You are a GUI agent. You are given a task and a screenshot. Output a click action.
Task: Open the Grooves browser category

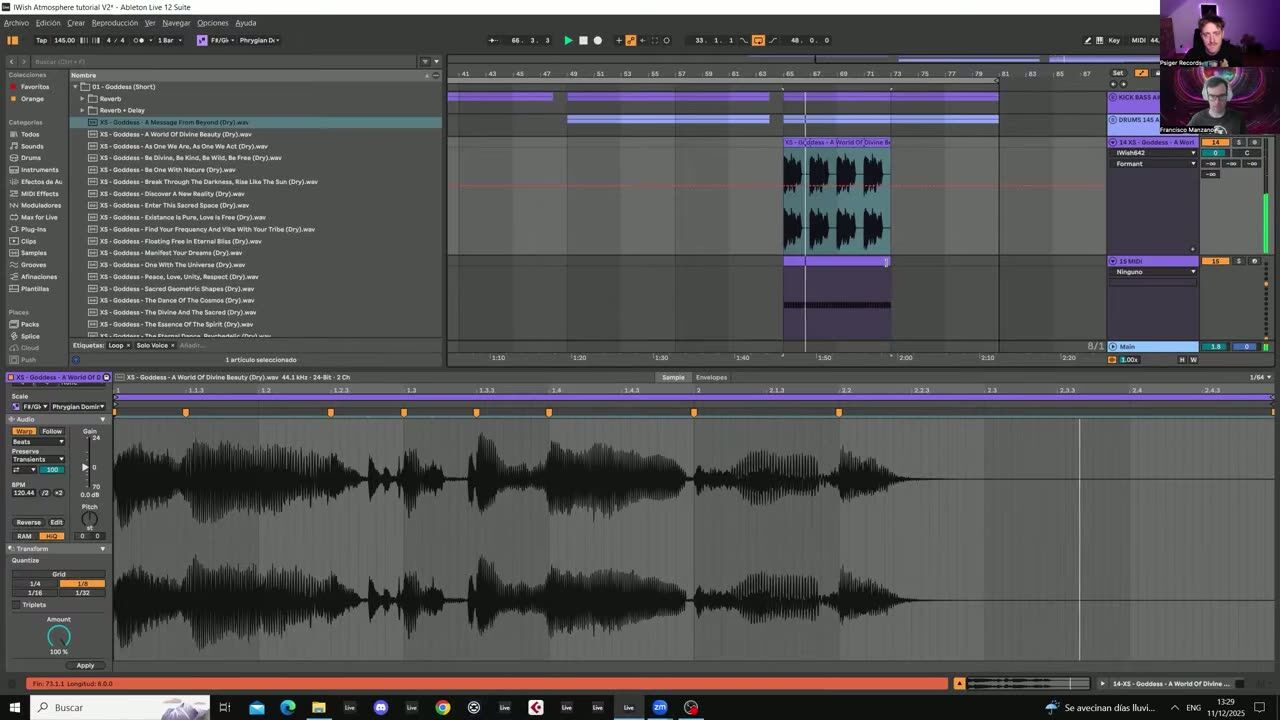point(33,265)
